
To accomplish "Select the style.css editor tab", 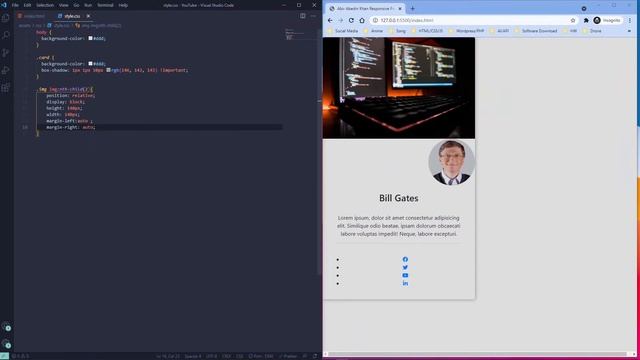I will coord(72,16).
